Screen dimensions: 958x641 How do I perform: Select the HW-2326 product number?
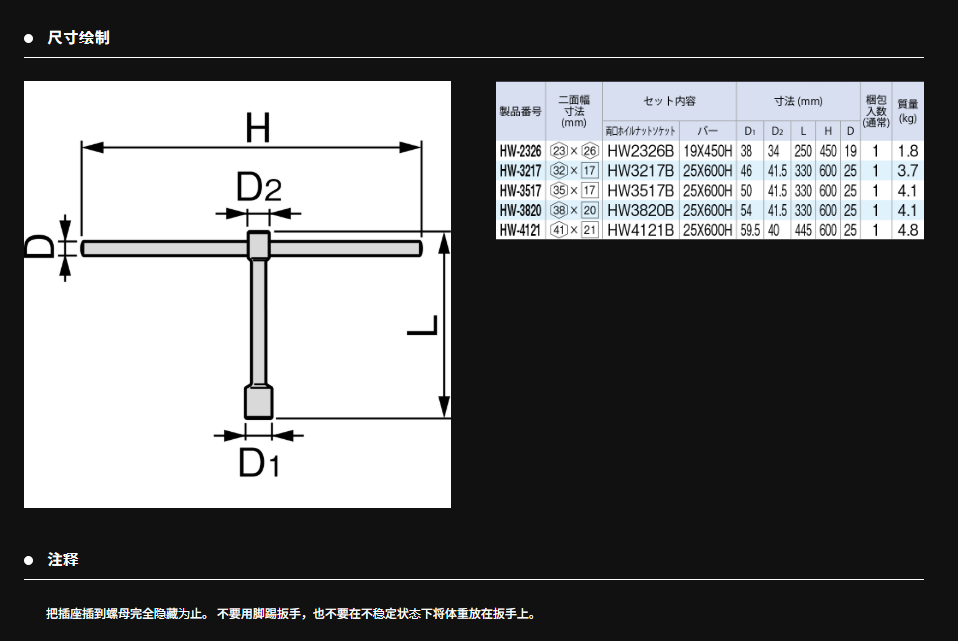pyautogui.click(x=520, y=151)
